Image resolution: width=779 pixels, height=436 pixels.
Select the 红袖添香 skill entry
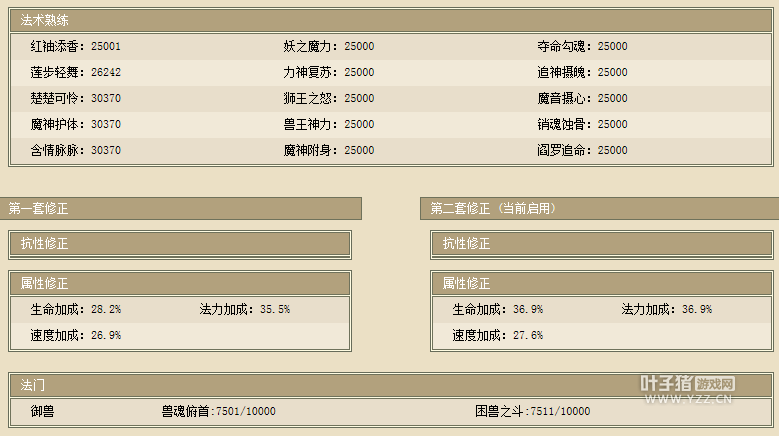tap(75, 46)
